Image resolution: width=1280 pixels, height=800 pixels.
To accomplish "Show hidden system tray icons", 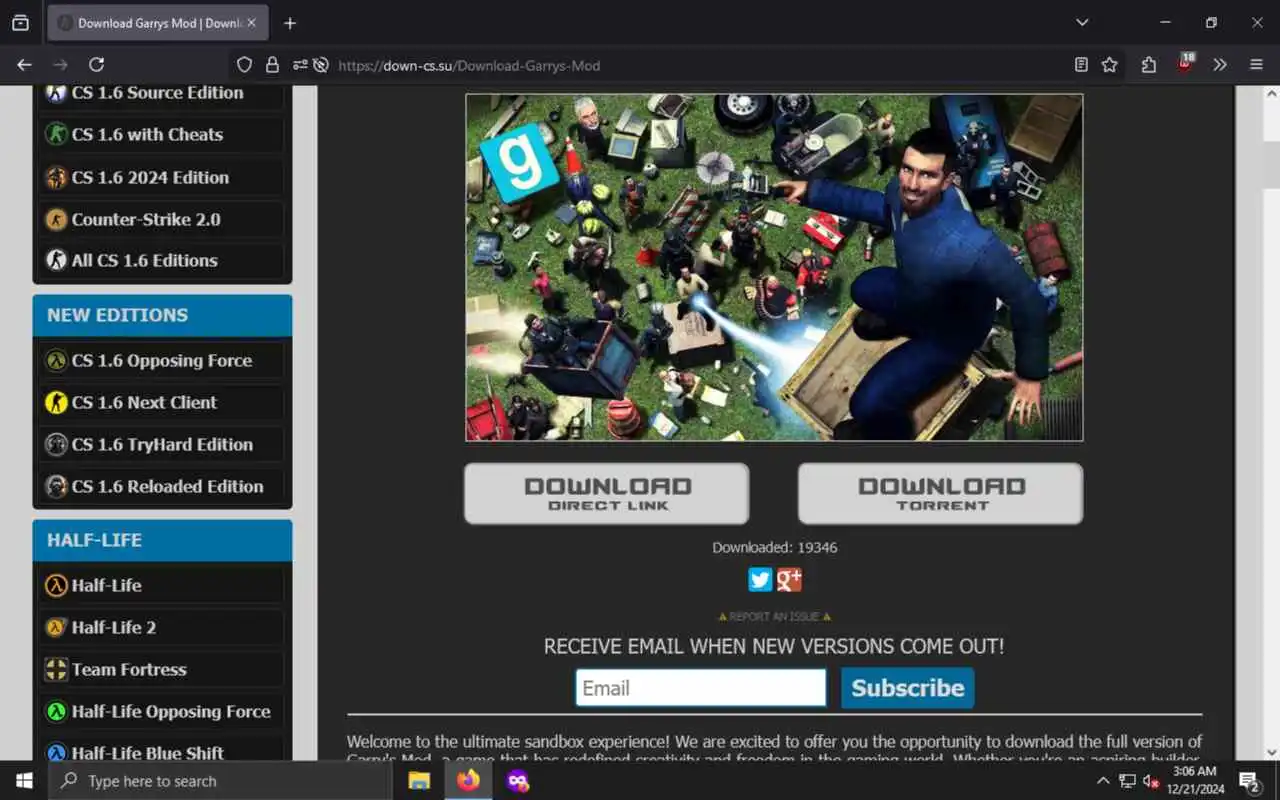I will point(1103,781).
